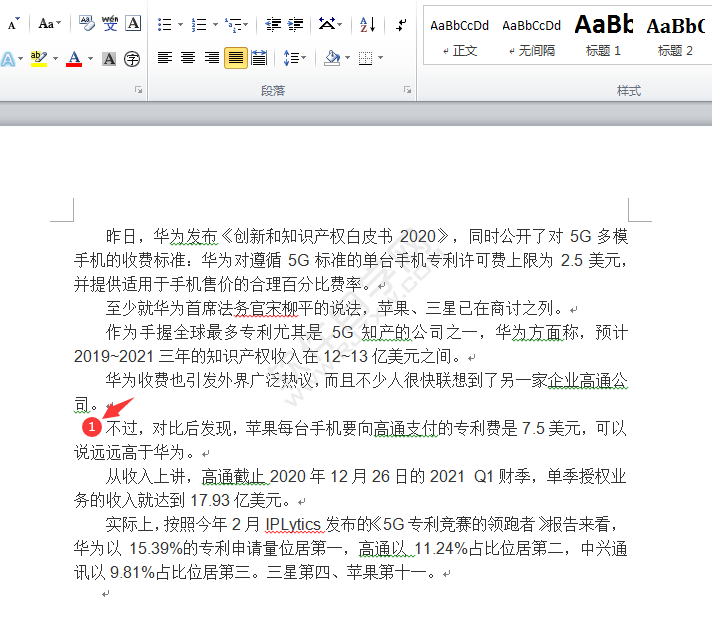Expand the text effects dropdown arrow
Viewport: 712px width, 636px height.
(x=20, y=59)
